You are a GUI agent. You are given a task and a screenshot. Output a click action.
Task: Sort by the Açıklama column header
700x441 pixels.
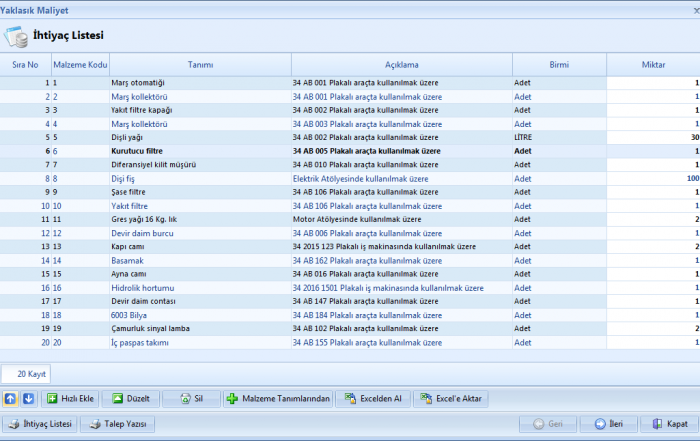click(x=400, y=64)
